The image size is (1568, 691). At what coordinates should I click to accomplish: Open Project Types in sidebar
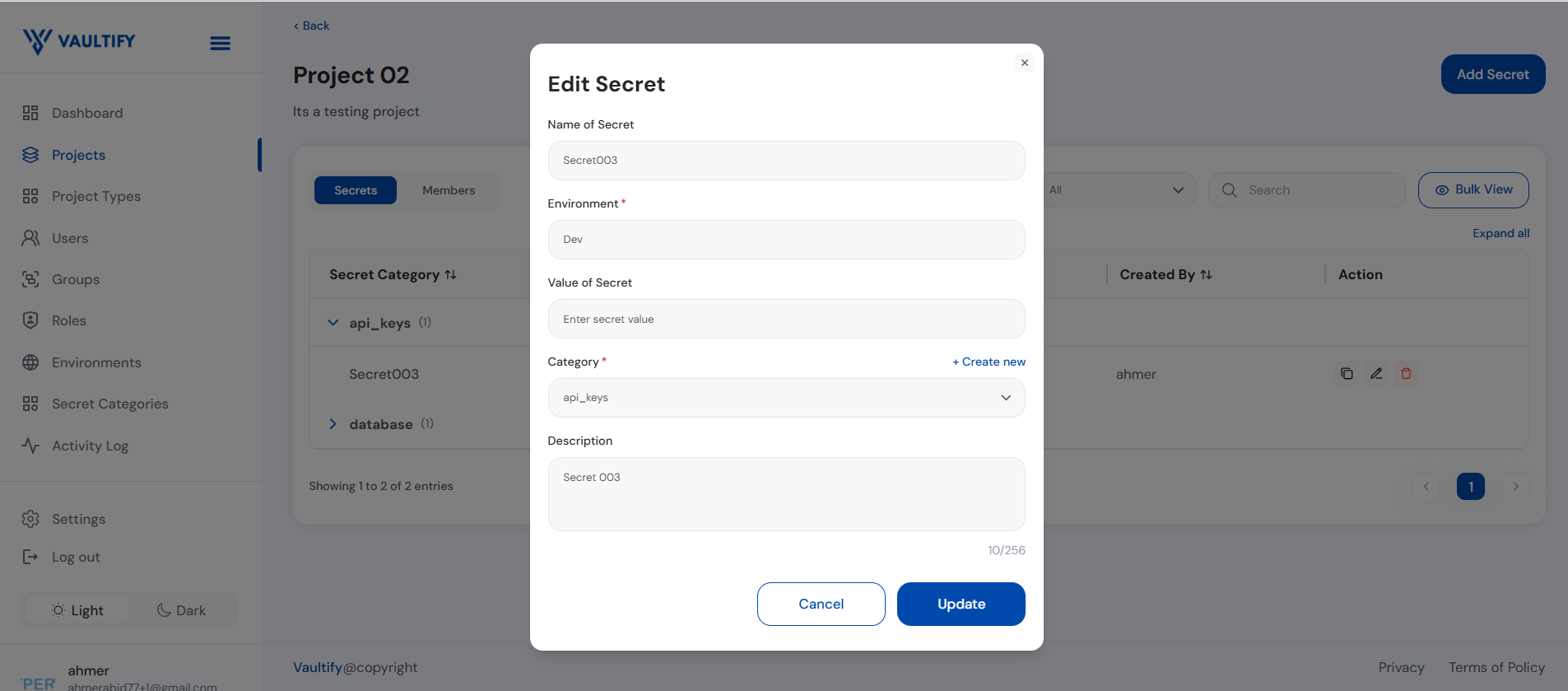click(x=96, y=196)
